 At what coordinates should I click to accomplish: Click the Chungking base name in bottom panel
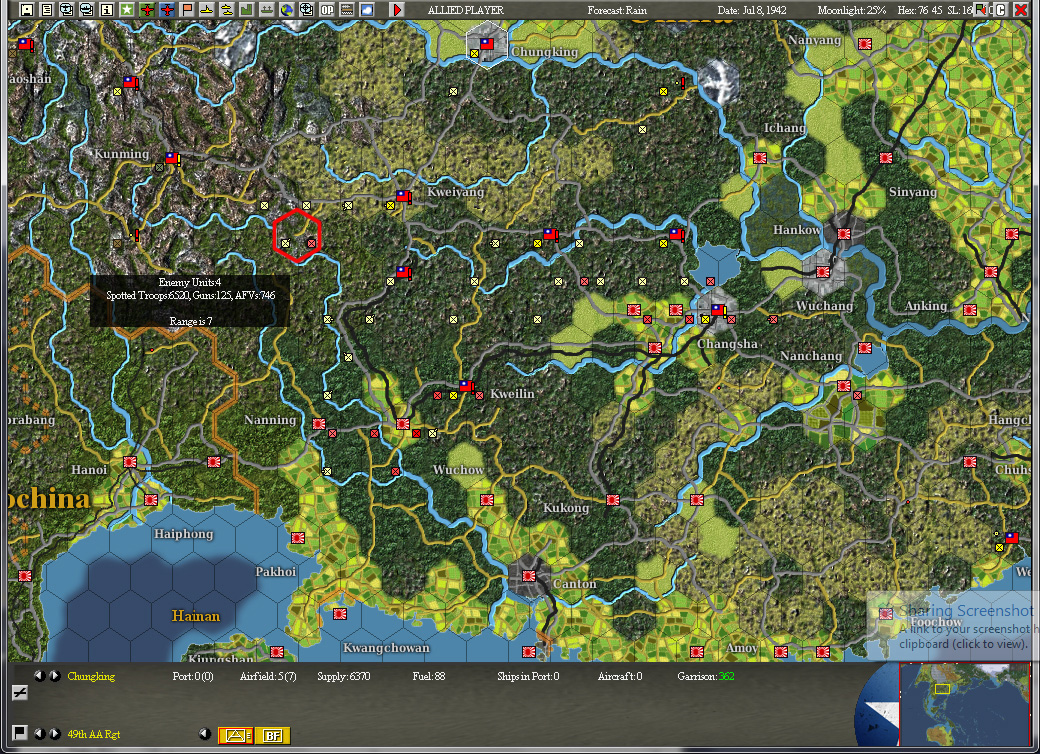[x=91, y=676]
